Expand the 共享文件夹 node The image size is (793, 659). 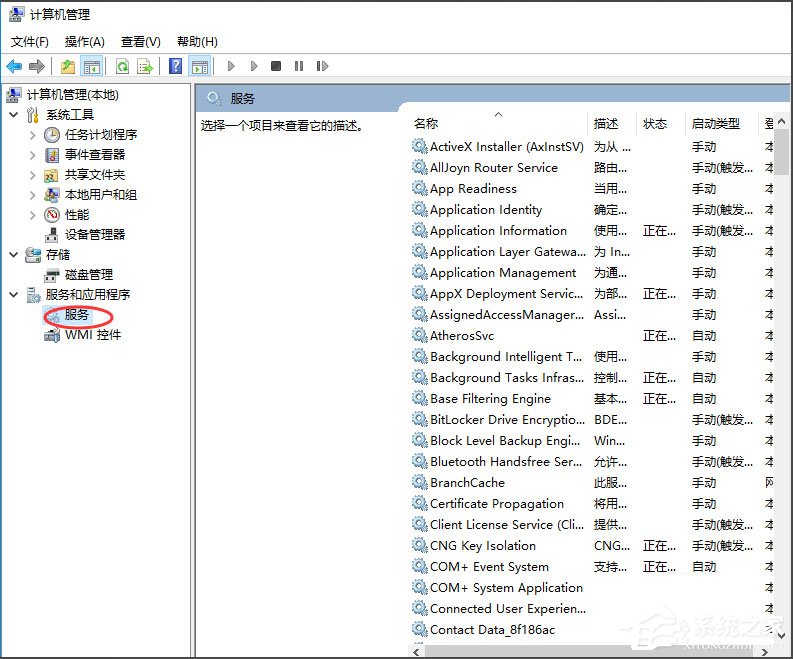click(x=32, y=175)
